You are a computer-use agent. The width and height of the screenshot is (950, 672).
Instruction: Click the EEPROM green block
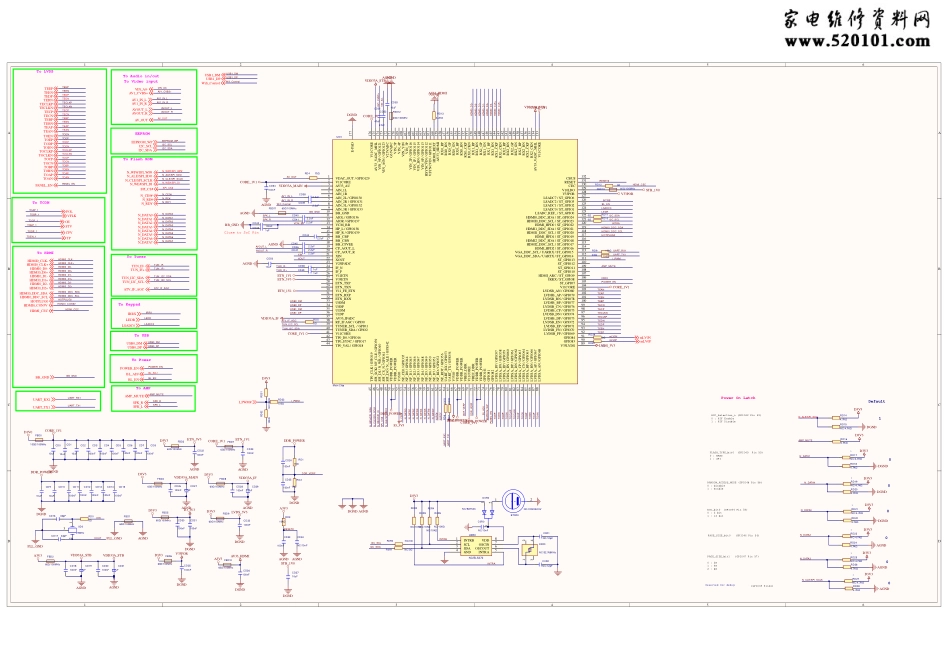(x=153, y=140)
